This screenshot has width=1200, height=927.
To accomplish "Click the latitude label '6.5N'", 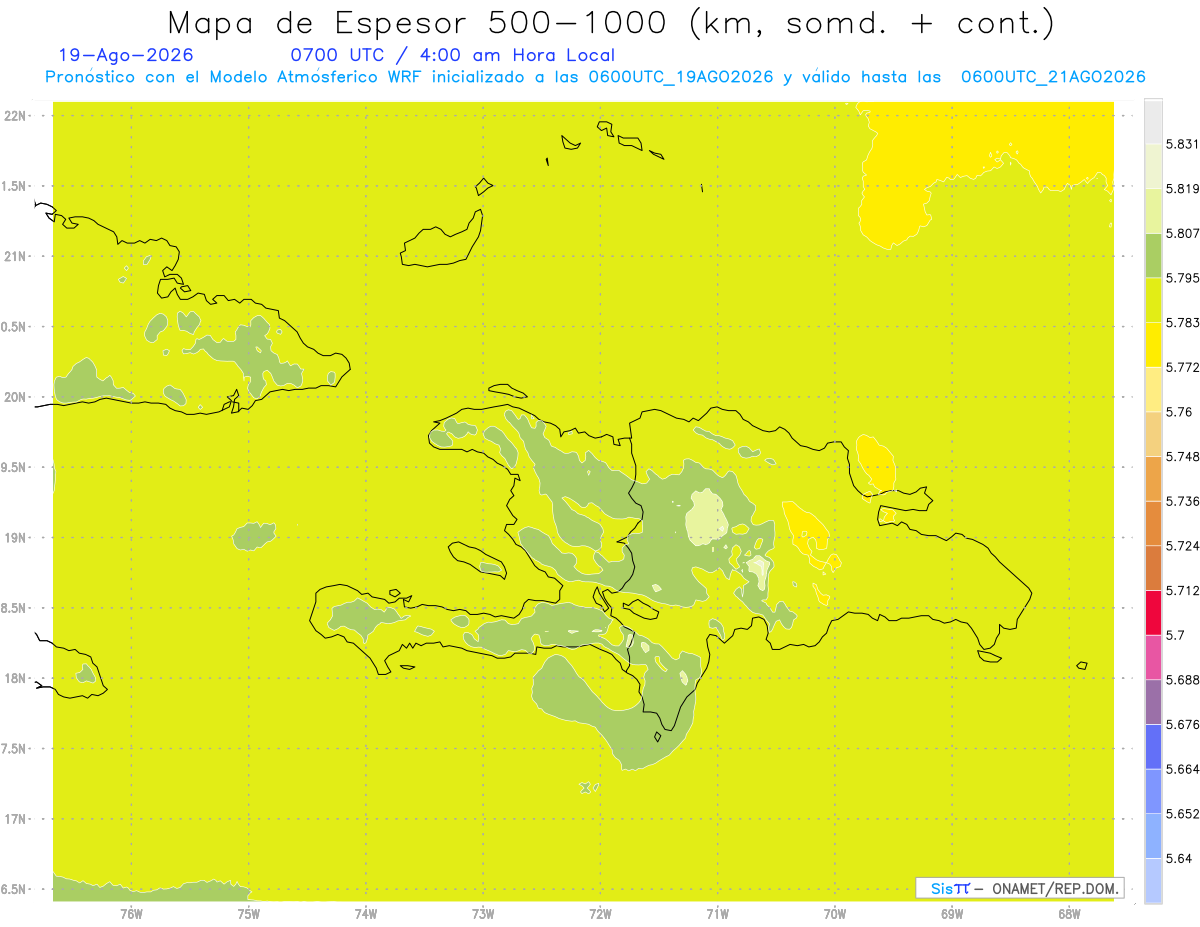I will pyautogui.click(x=15, y=889).
